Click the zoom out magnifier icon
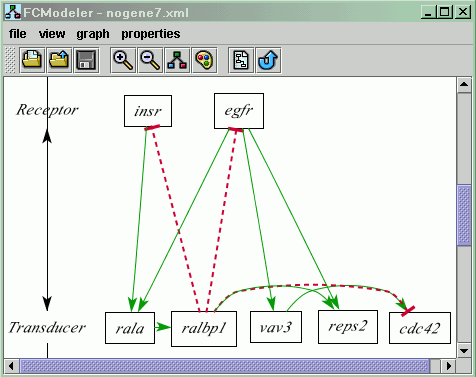This screenshot has width=476, height=377. [150, 60]
